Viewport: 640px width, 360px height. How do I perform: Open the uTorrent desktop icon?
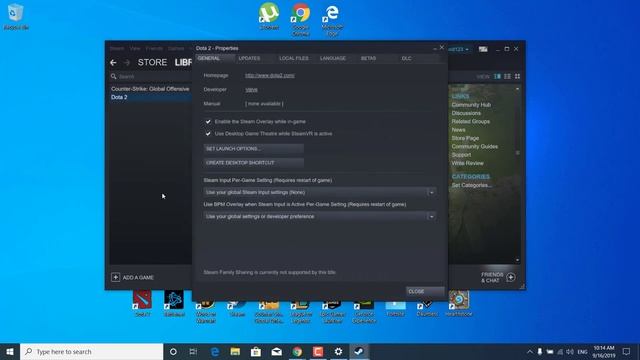click(269, 16)
